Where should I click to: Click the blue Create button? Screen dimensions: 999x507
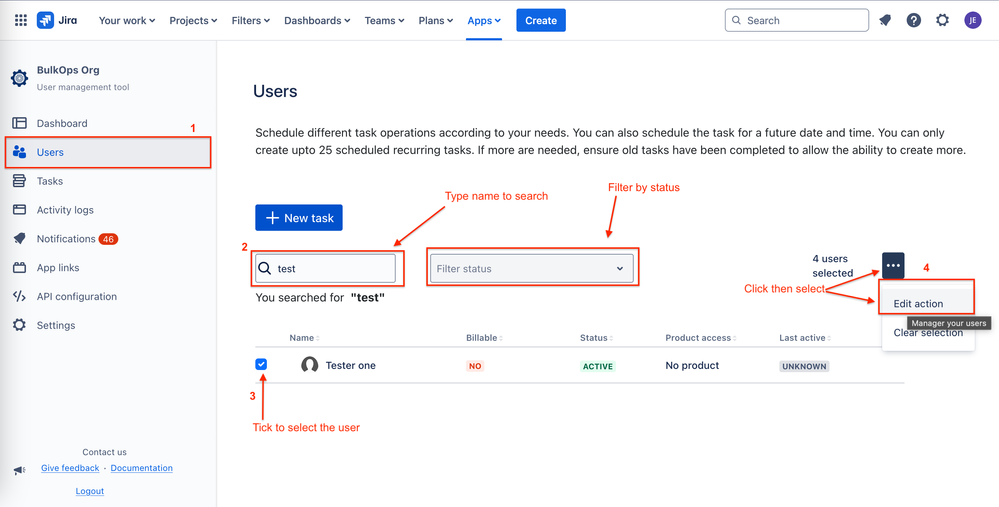click(x=541, y=20)
